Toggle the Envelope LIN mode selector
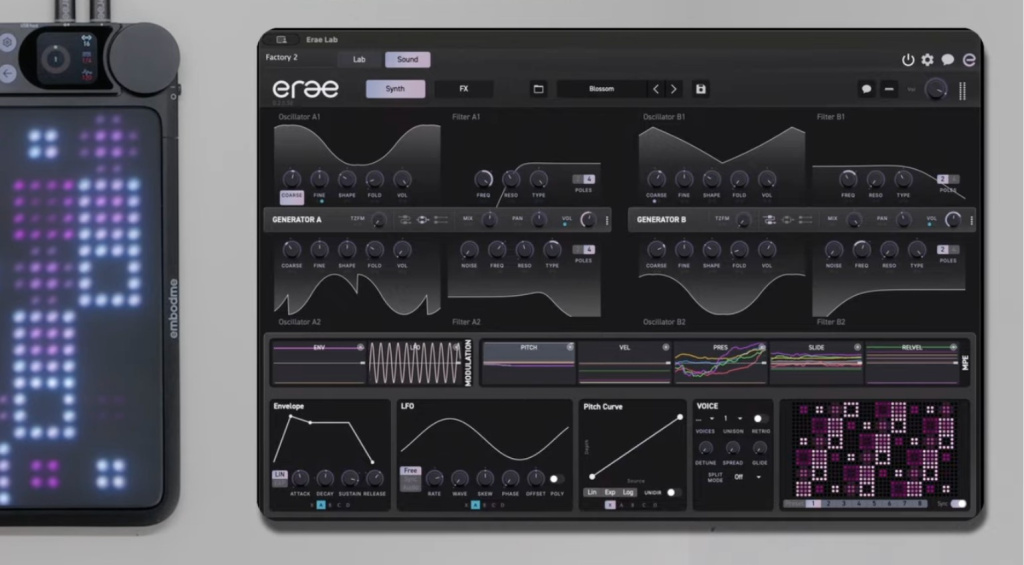This screenshot has height=565, width=1024. coord(280,478)
